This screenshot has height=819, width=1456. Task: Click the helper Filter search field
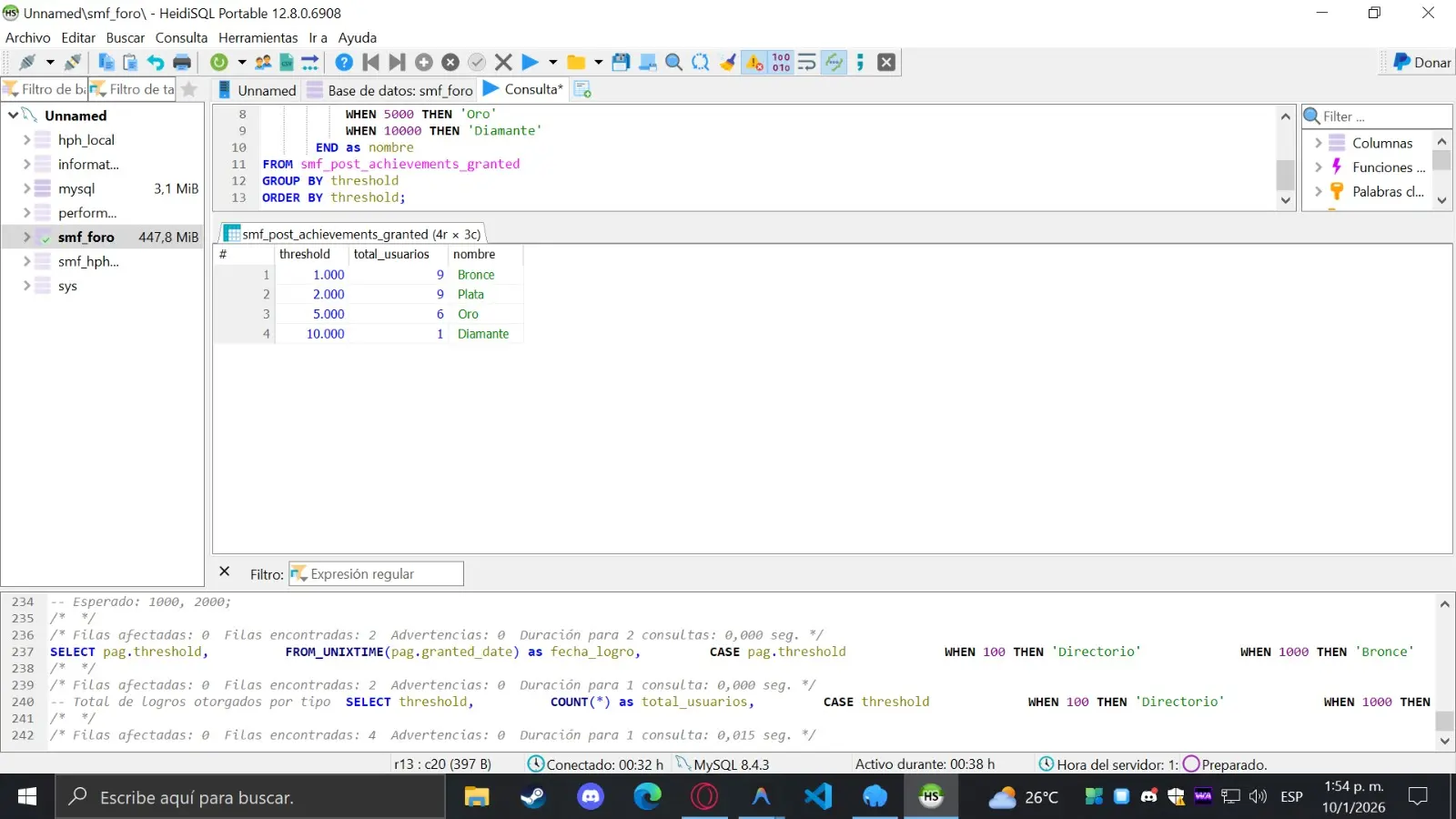pyautogui.click(x=1377, y=116)
